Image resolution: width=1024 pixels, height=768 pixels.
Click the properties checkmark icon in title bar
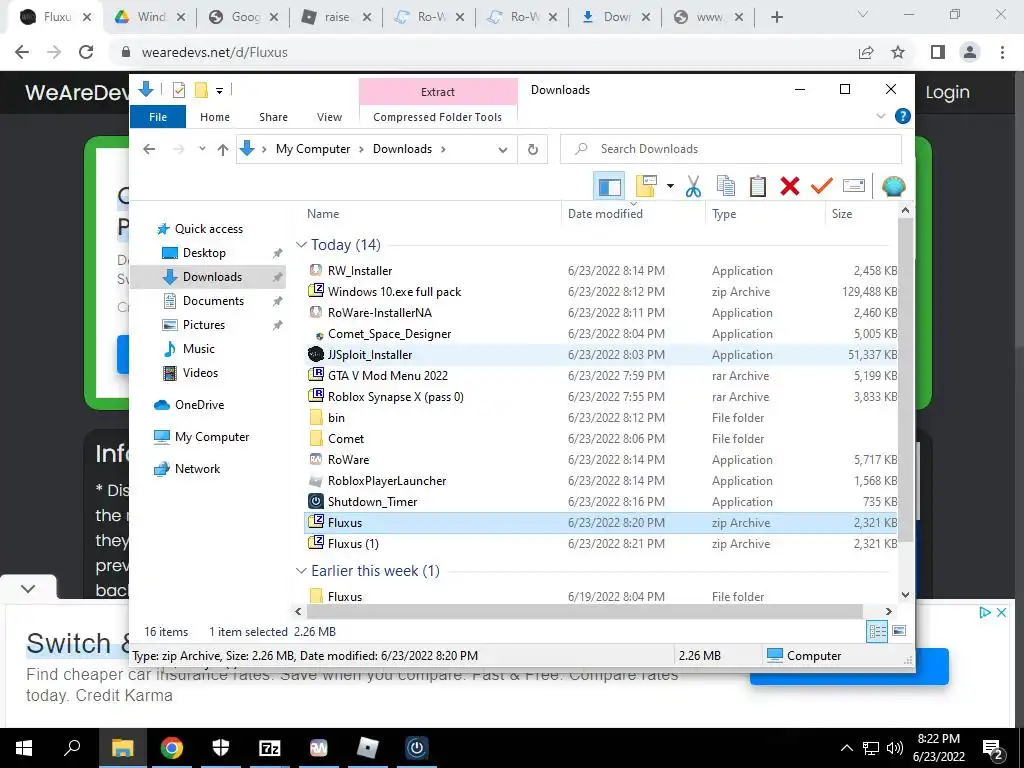178,90
